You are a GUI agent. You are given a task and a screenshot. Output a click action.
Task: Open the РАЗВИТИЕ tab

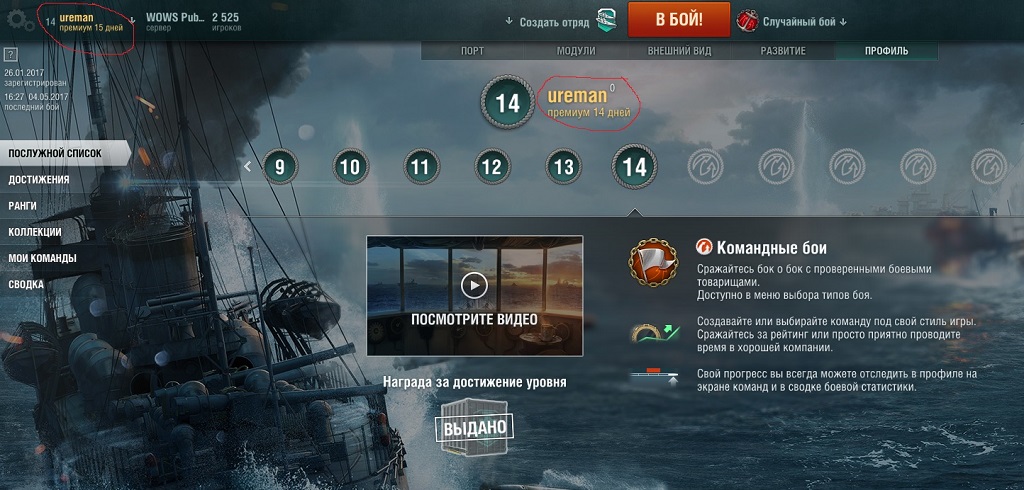[x=783, y=51]
